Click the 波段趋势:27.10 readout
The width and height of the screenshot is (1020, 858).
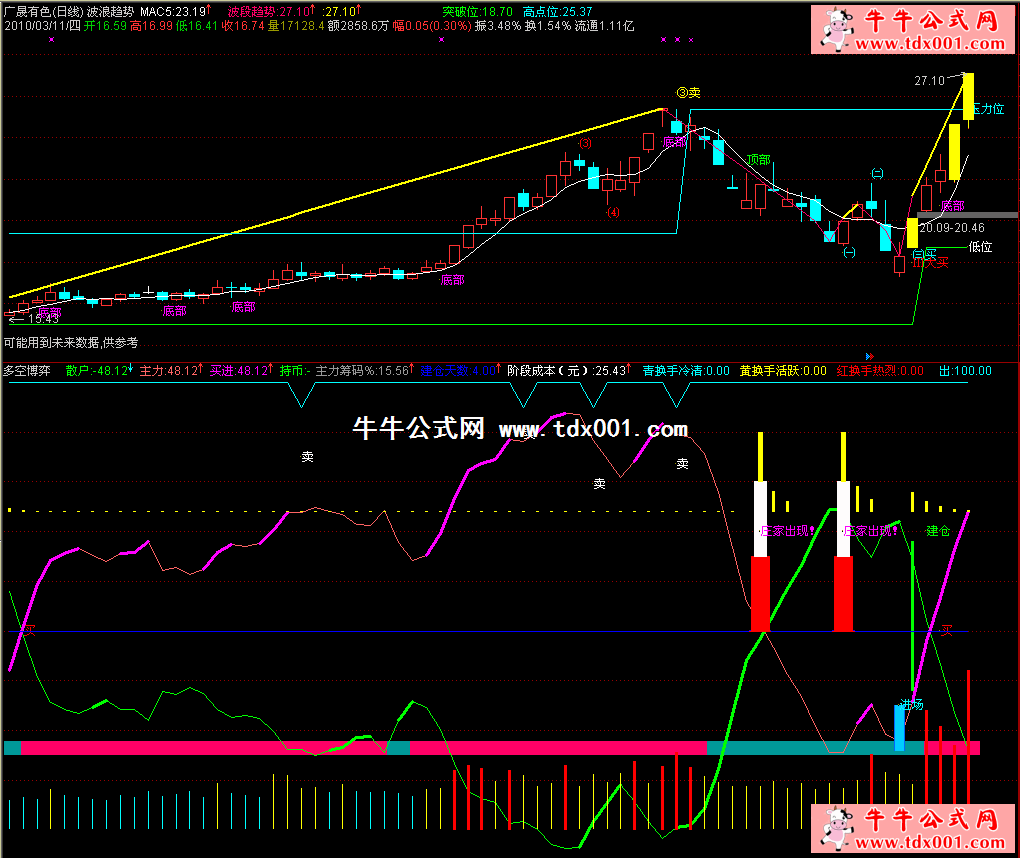271,12
